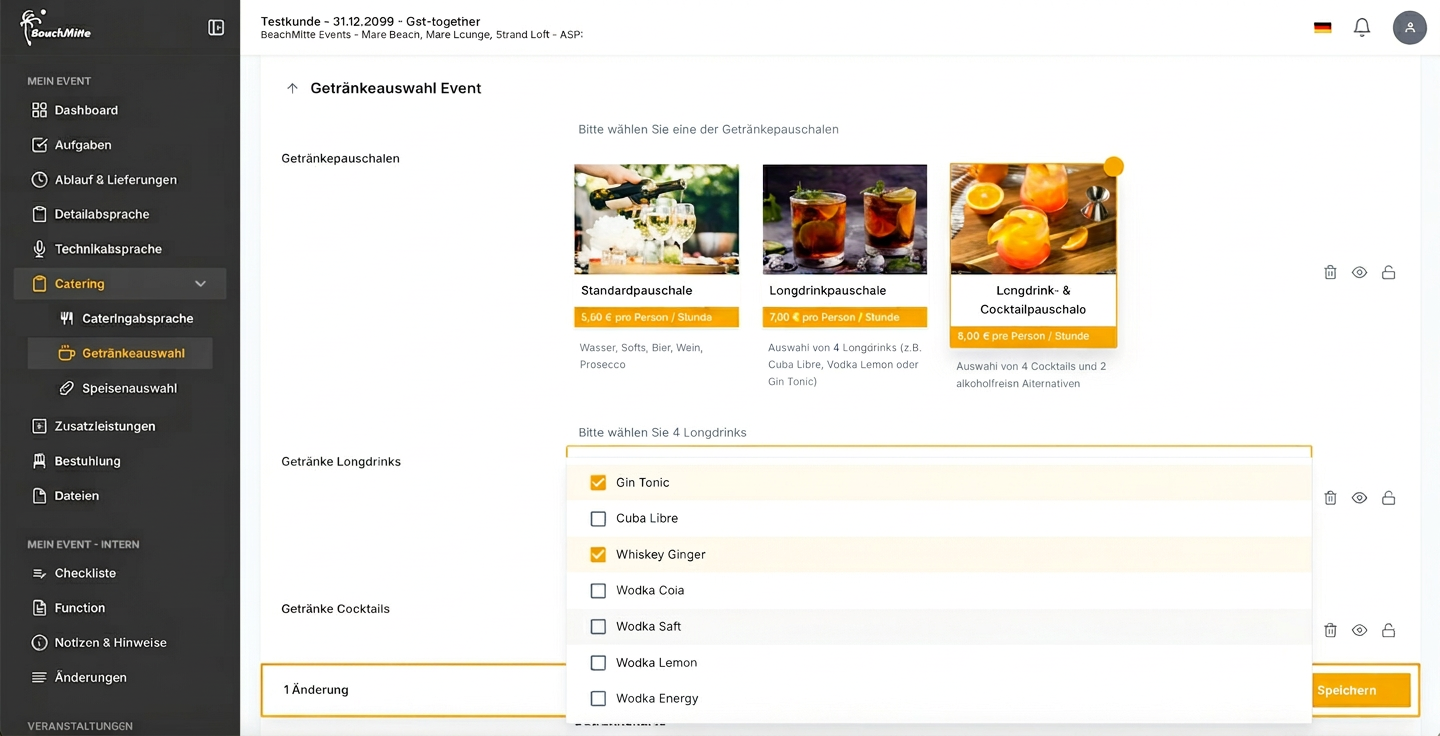1440x736 pixels.
Task: Click the notification bell
Action: tap(1362, 27)
